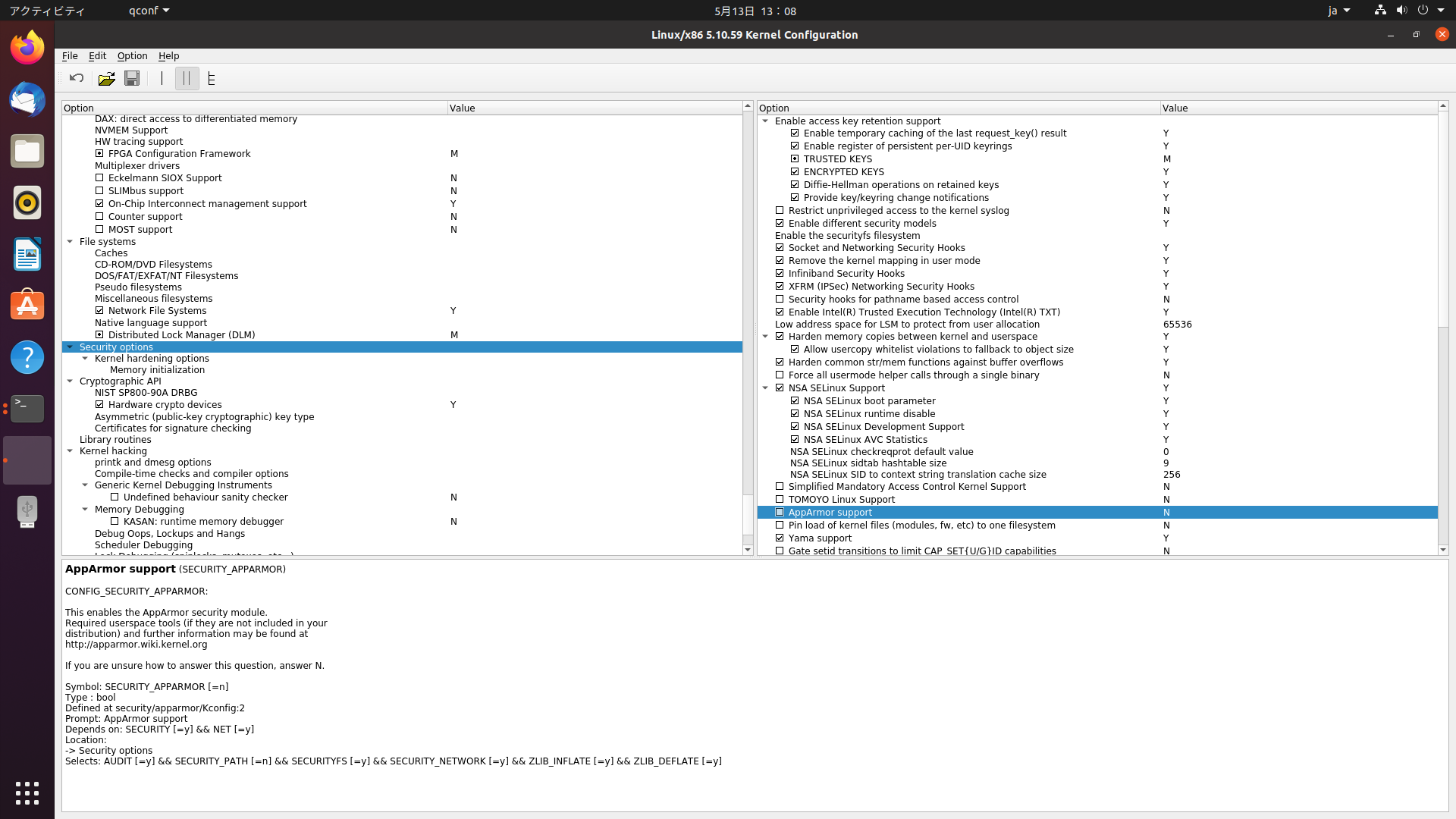Toggle Network File Systems checkbox
Screen dimensions: 1456x819
click(x=99, y=311)
